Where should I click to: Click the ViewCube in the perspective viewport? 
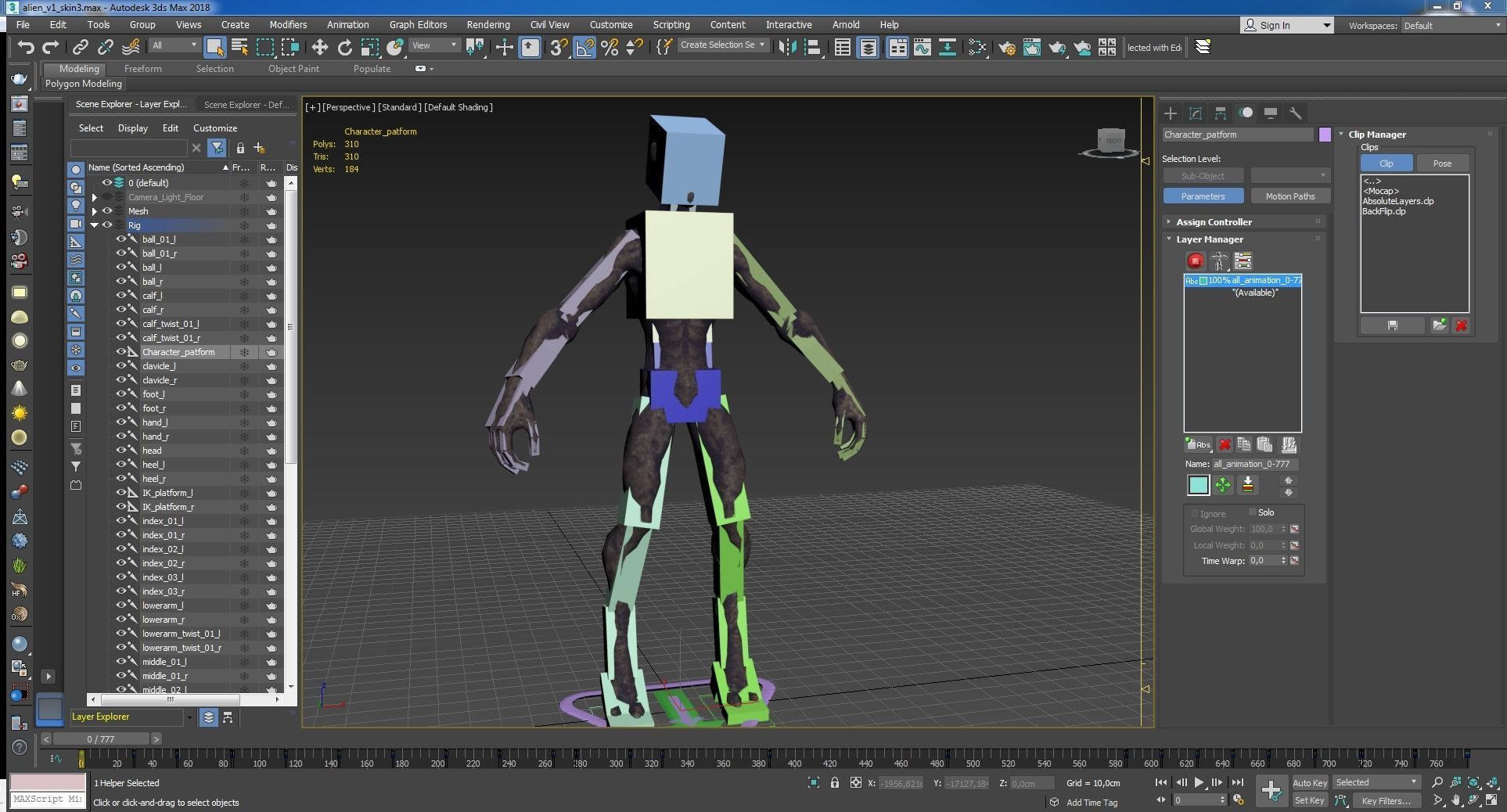point(1110,142)
